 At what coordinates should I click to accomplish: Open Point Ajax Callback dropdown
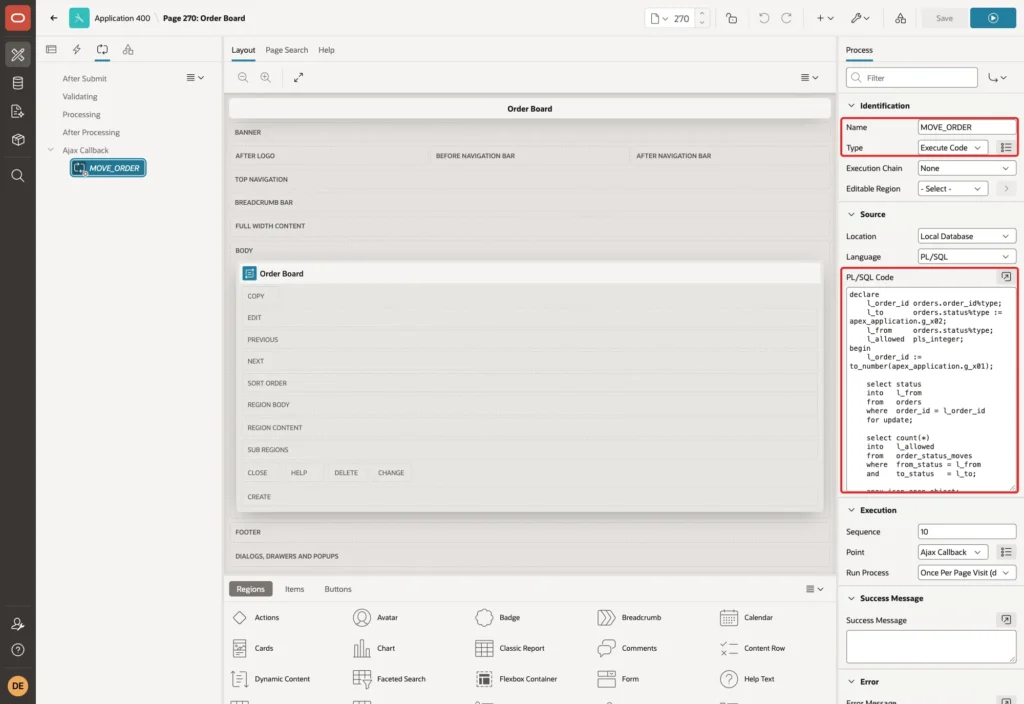(x=952, y=552)
